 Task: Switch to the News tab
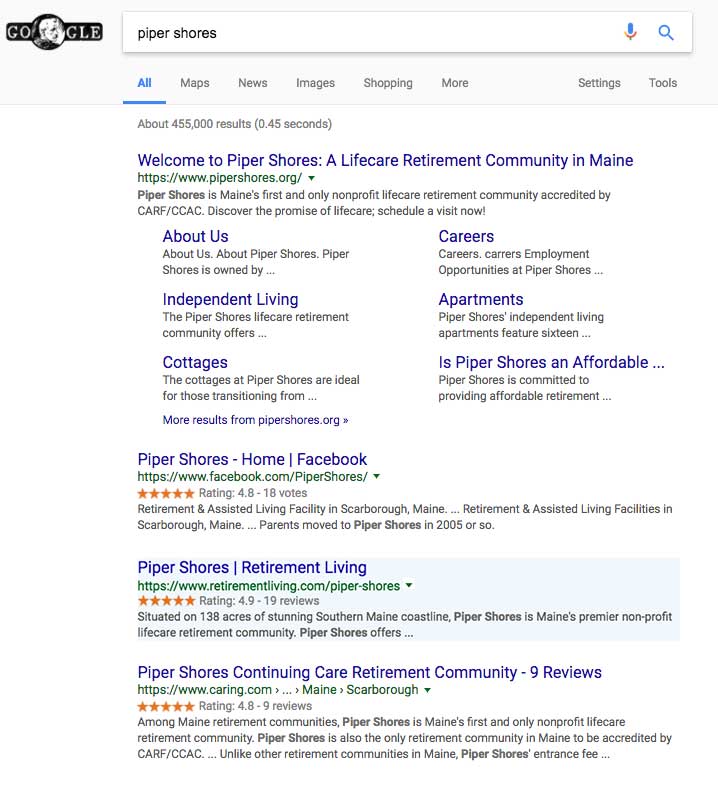click(x=253, y=83)
